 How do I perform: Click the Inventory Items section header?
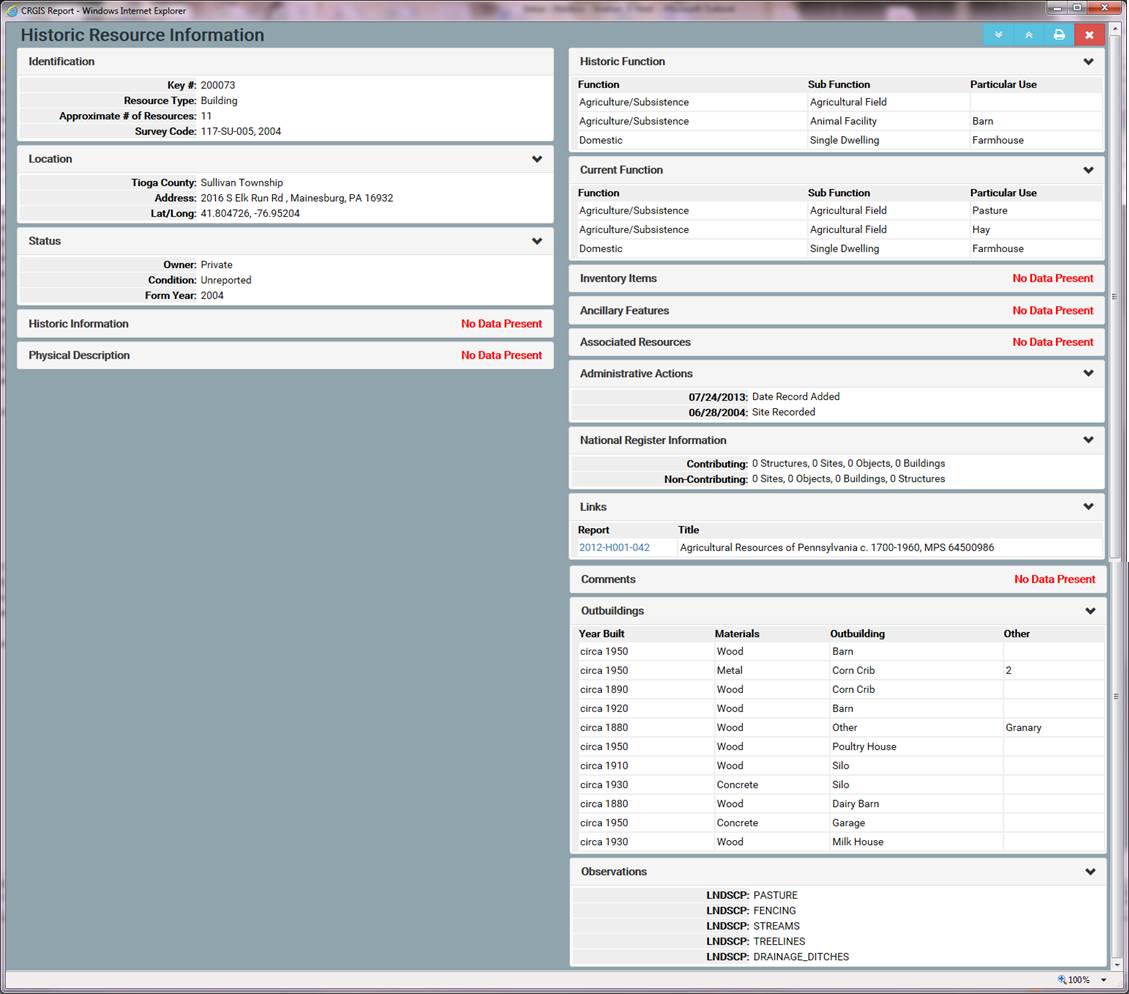click(618, 279)
